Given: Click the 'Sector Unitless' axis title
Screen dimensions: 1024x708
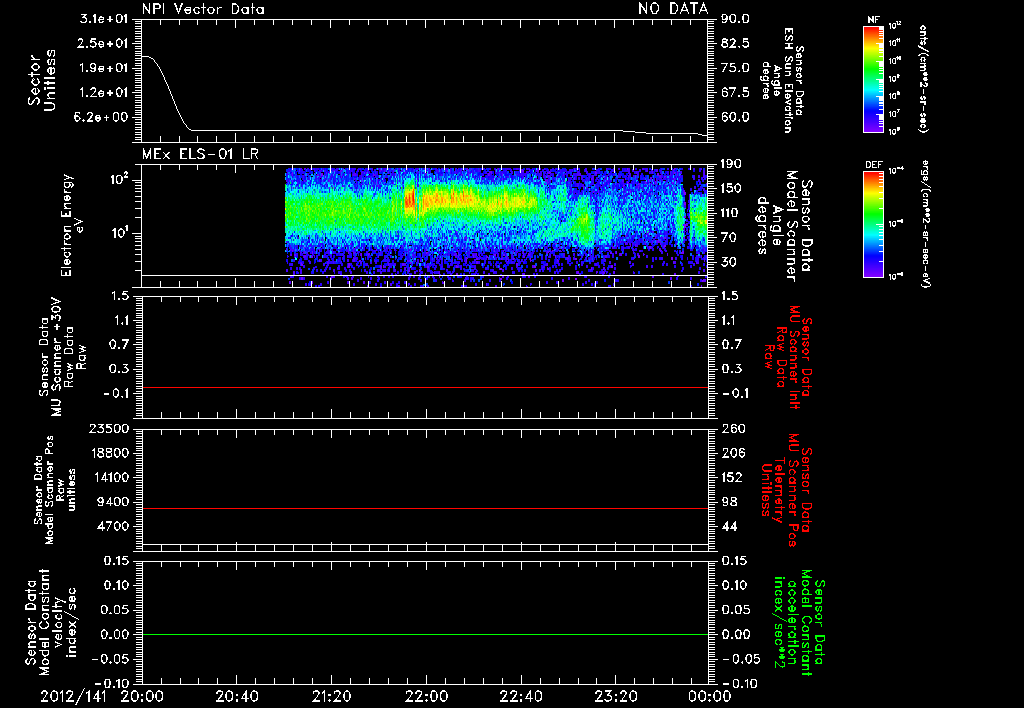Looking at the screenshot, I should [x=41, y=80].
